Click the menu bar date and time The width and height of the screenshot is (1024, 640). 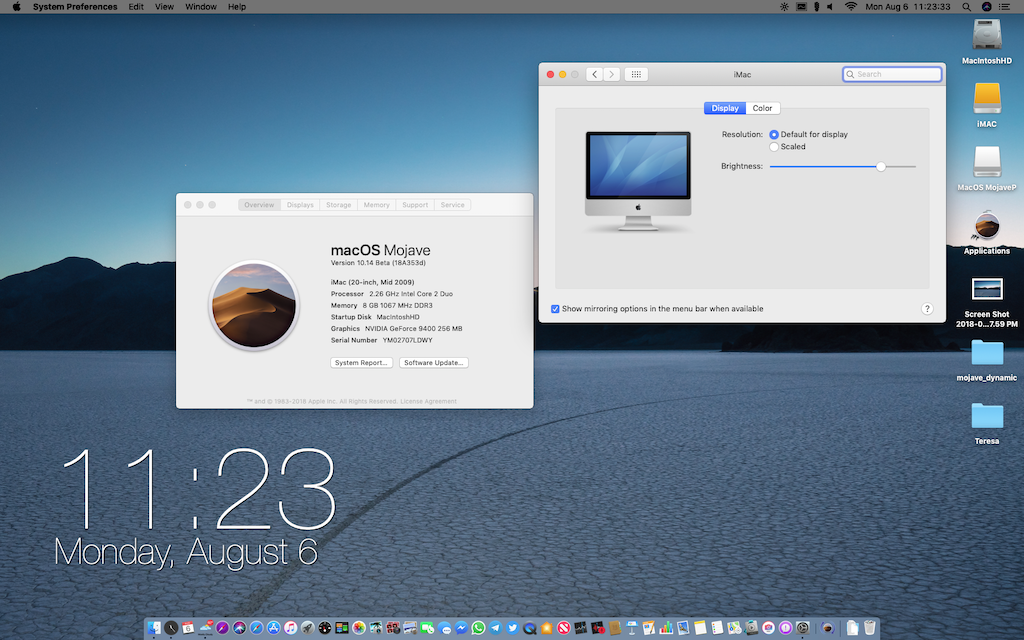tap(908, 7)
